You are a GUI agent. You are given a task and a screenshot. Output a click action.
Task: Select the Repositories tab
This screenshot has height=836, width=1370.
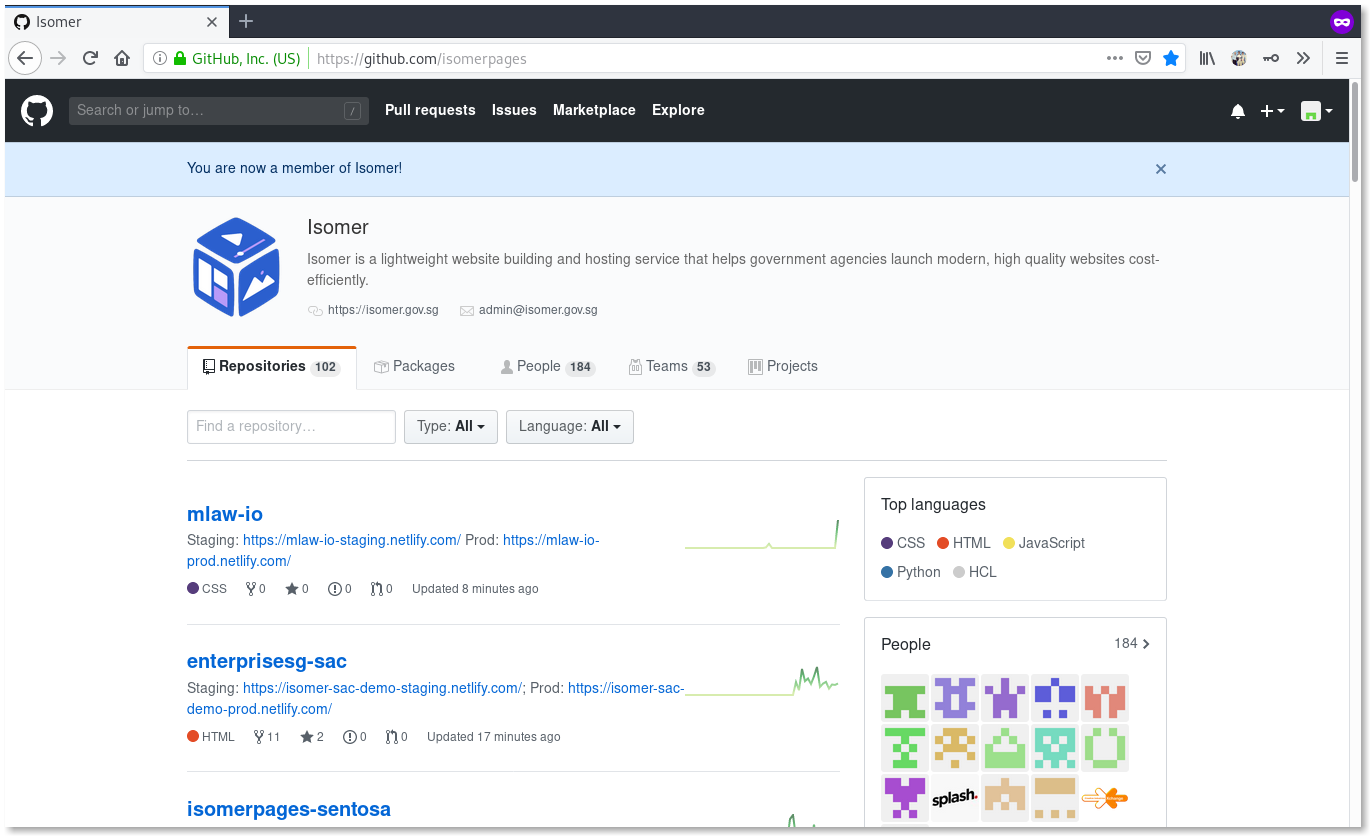tap(272, 367)
